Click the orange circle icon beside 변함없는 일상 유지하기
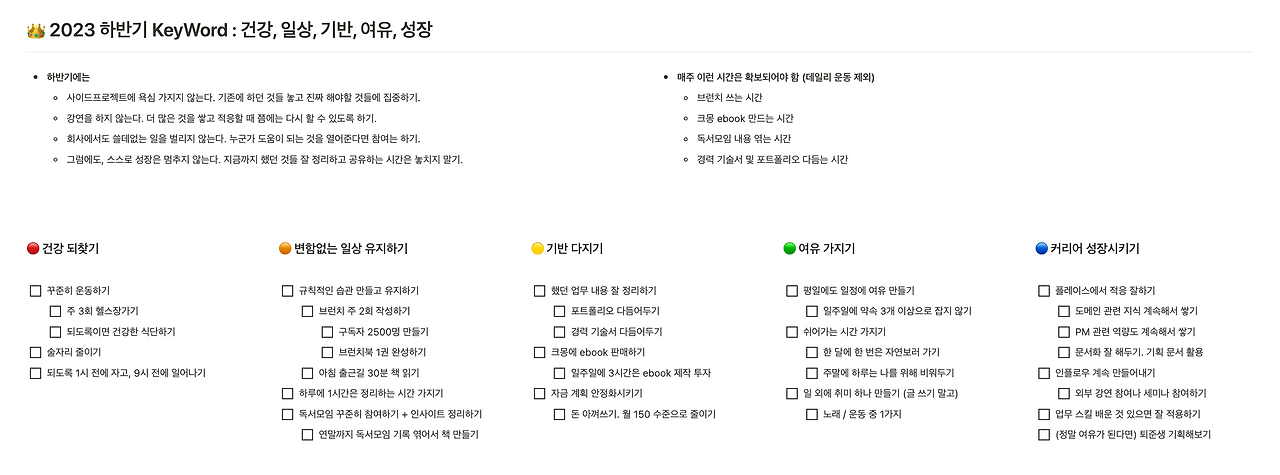The width and height of the screenshot is (1280, 475). pos(285,249)
